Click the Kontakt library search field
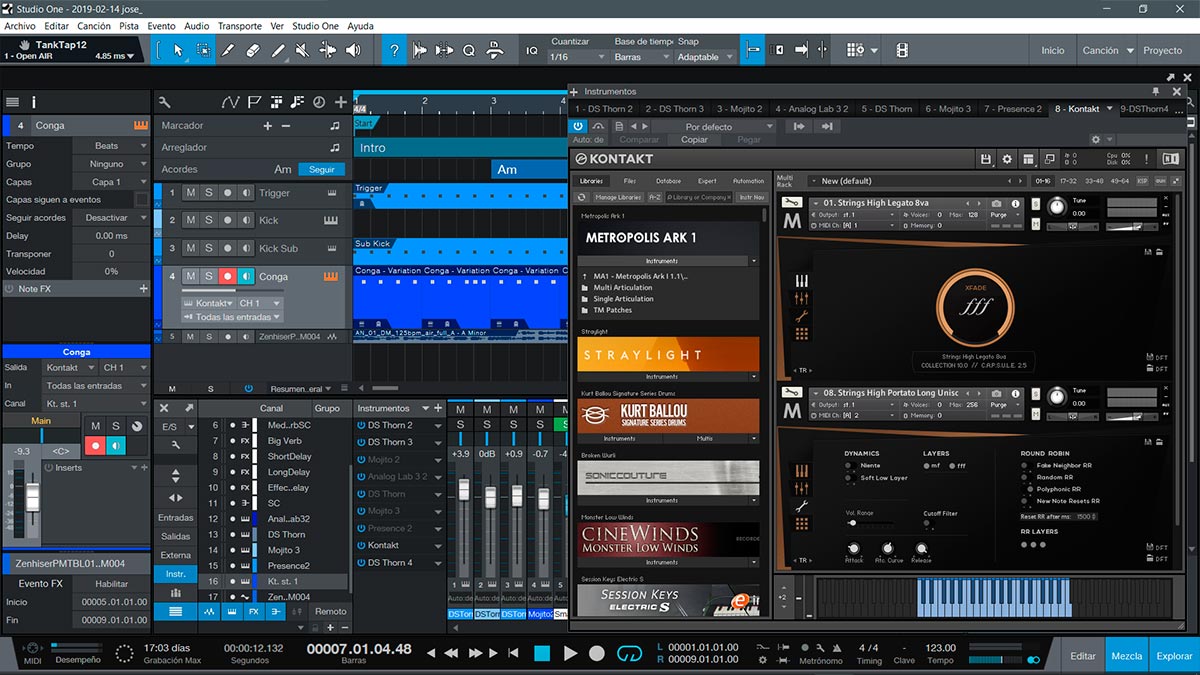Screen dimensions: 1200x675 (698, 197)
